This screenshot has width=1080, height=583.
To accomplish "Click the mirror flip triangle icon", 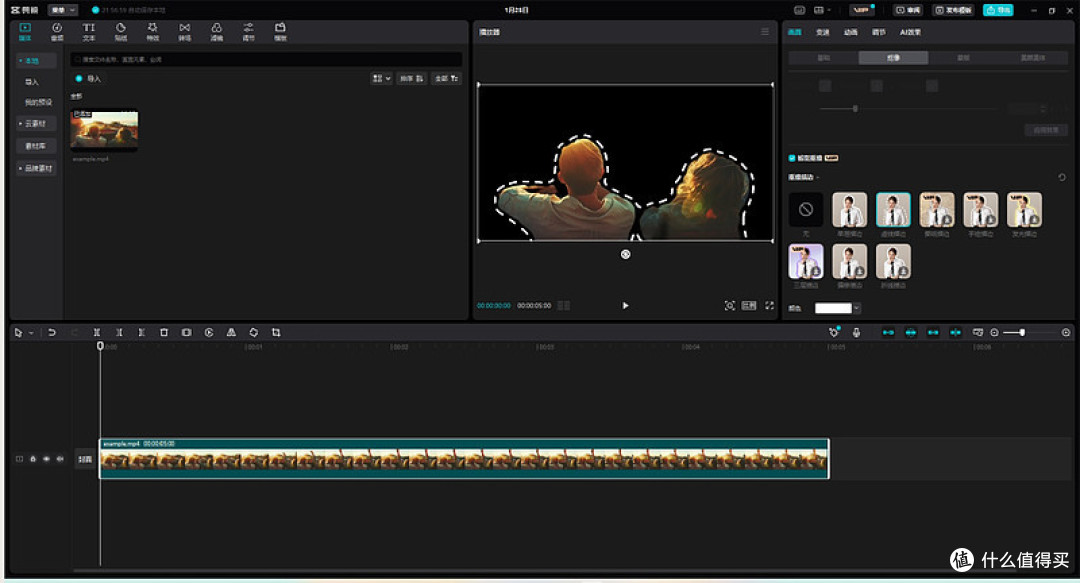I will 231,332.
